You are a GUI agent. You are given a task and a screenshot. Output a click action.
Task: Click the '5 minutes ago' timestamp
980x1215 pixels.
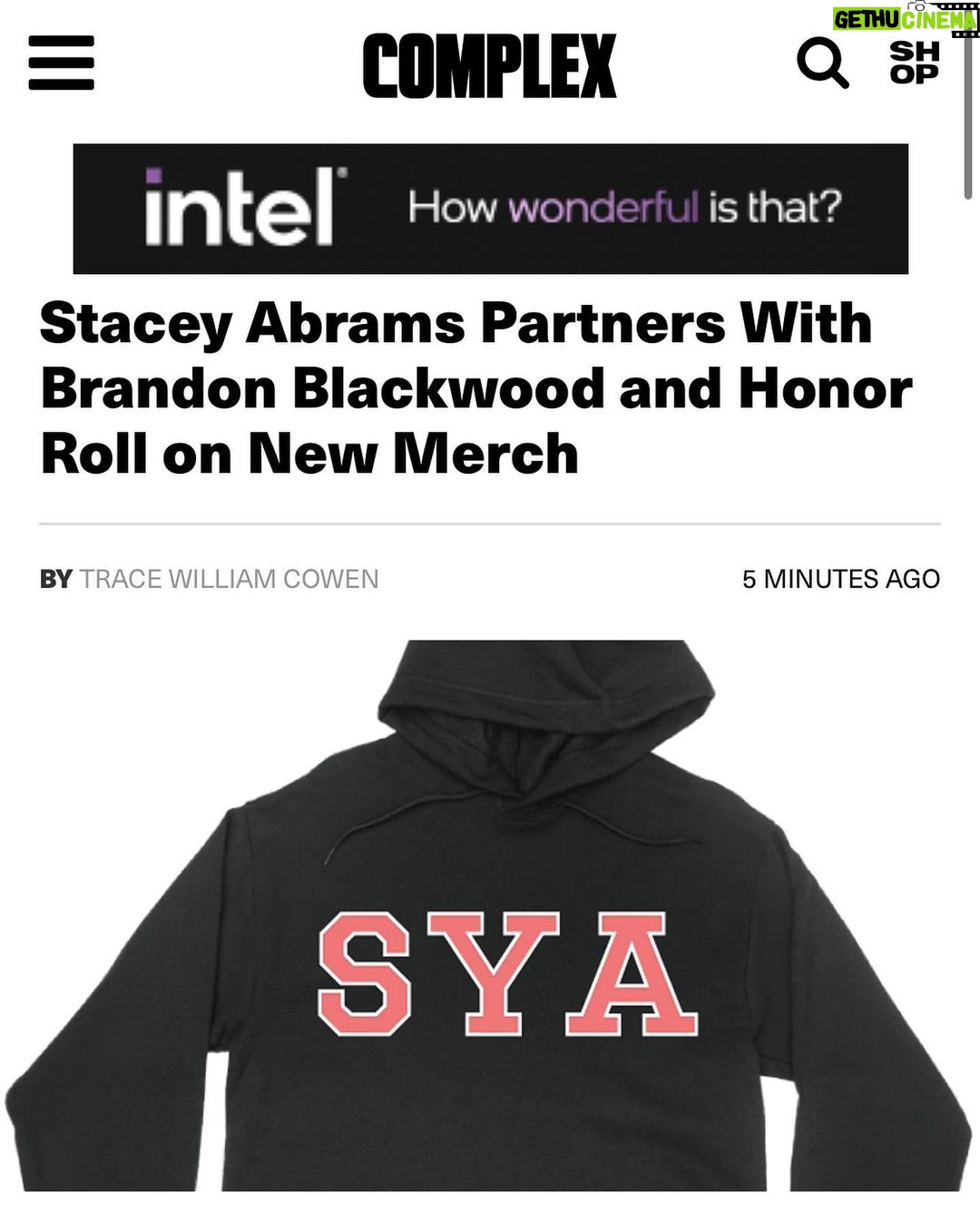click(x=841, y=579)
